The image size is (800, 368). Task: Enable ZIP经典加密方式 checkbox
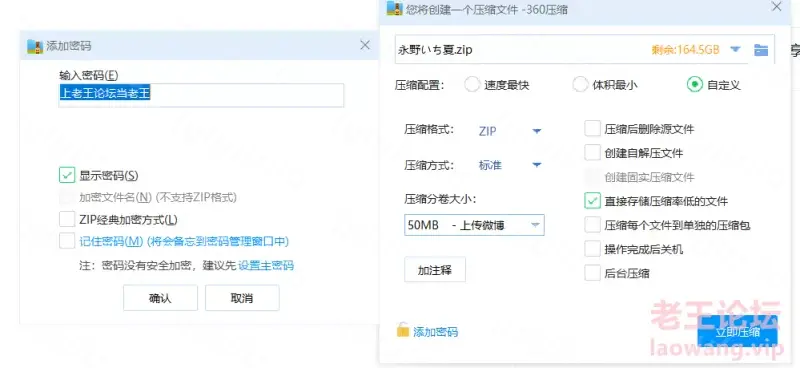click(x=67, y=219)
